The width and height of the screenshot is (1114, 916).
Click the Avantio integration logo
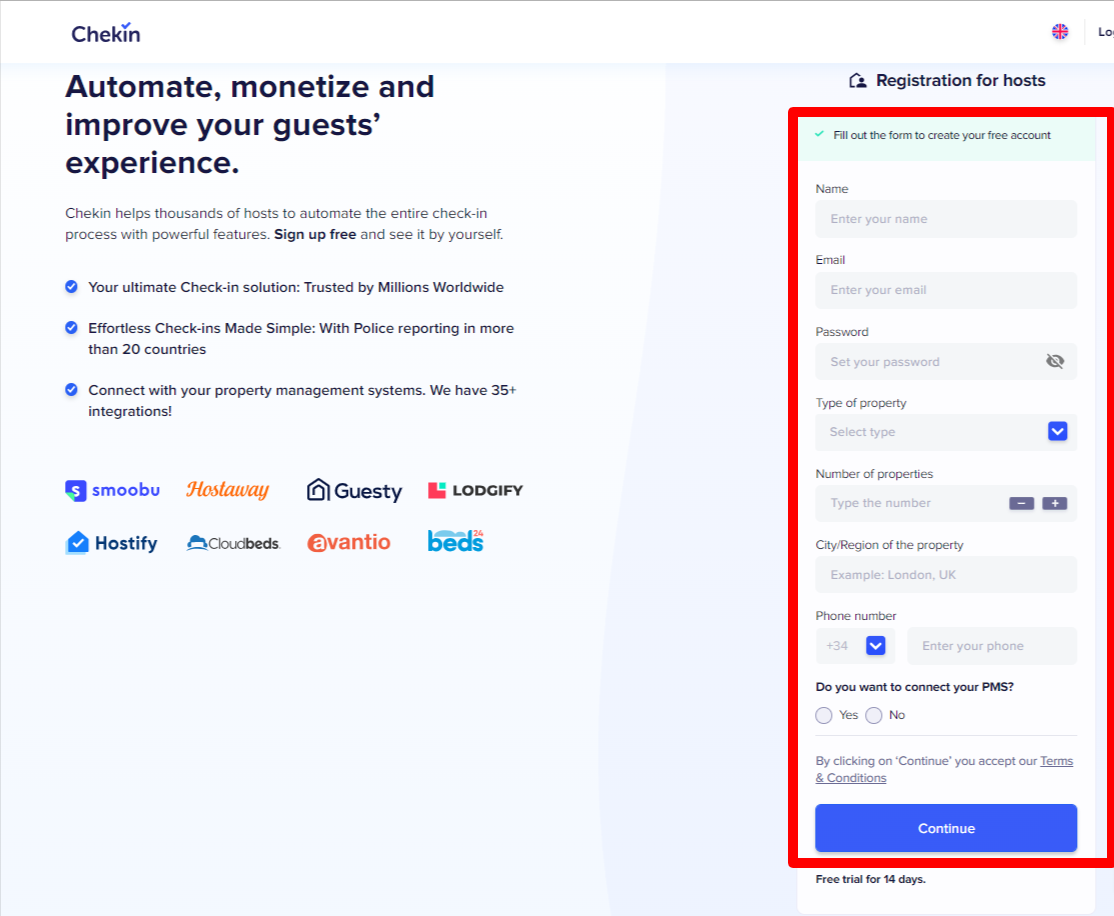349,543
